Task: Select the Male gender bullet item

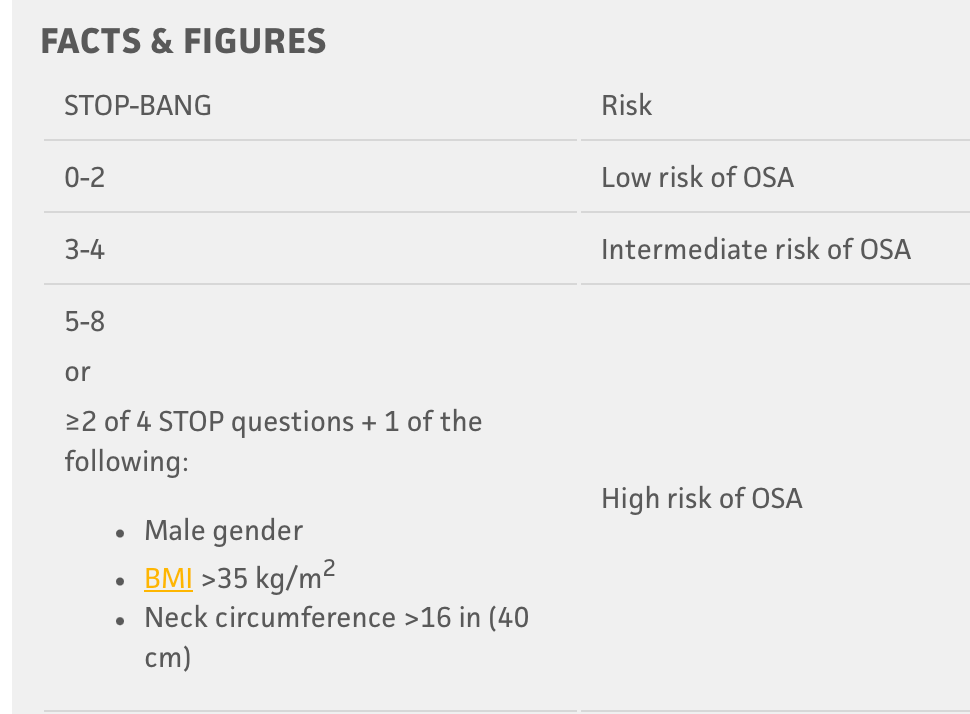Action: click(x=223, y=531)
